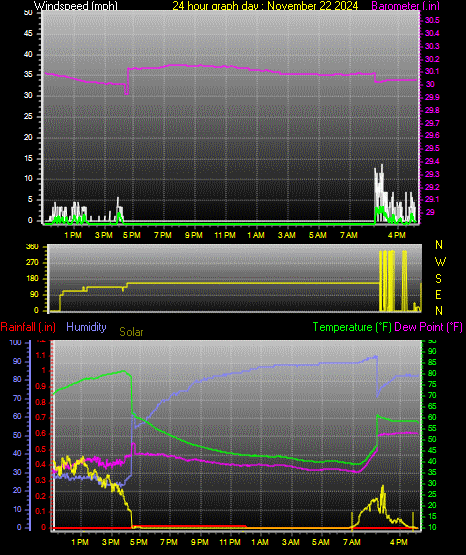Click the 9 PM tick on bottom graph
This screenshot has width=466, height=555.
200,542
